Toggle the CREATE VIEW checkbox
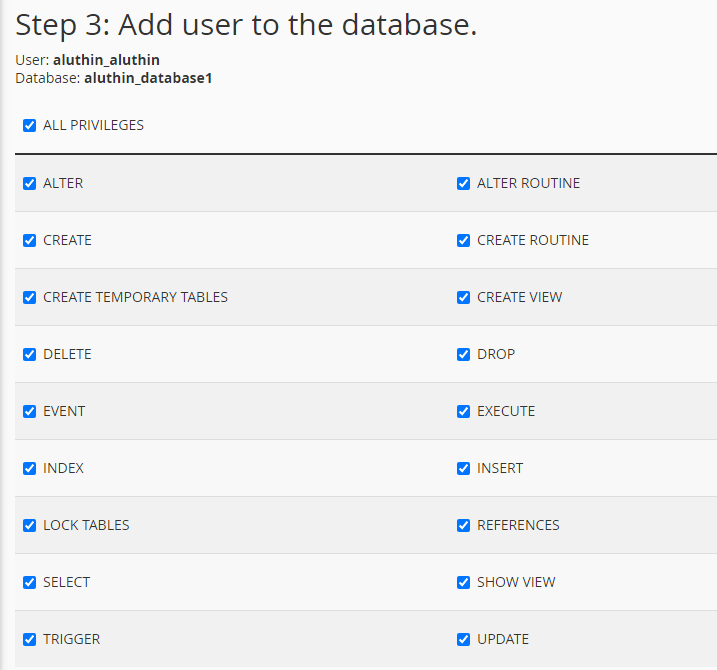The image size is (717, 670). [x=464, y=298]
